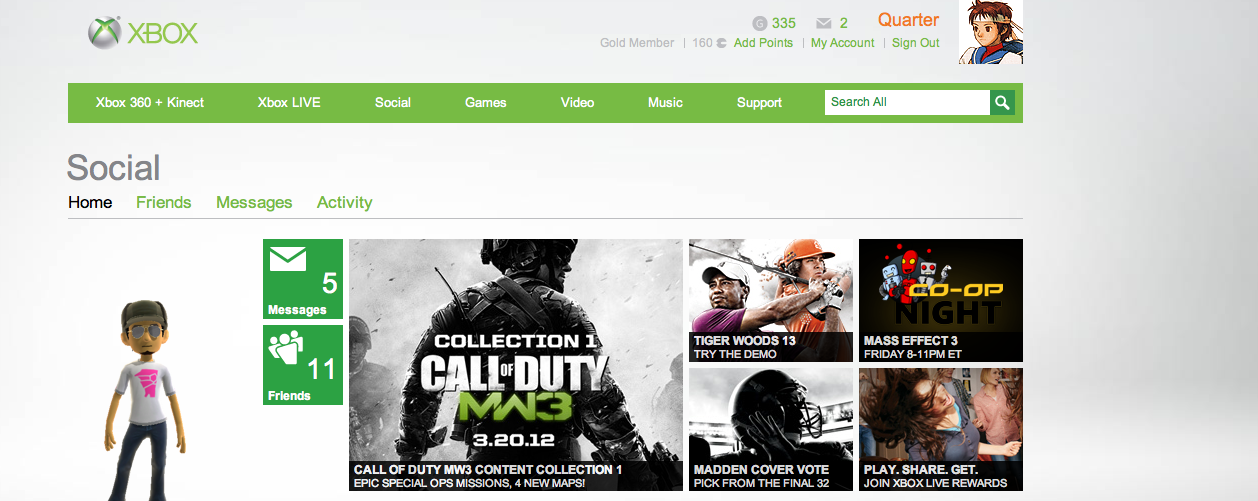Open Call of Duty MW3 Collection promo

click(x=516, y=365)
